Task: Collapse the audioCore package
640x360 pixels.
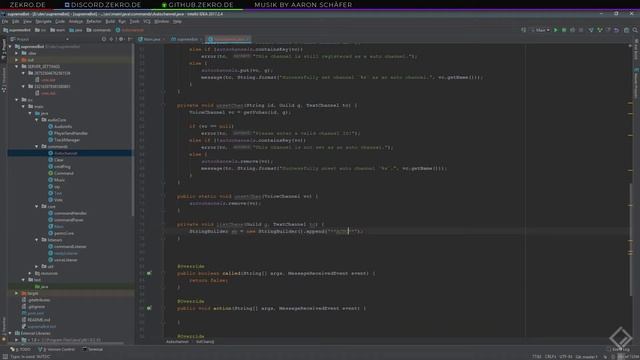Action: tap(37, 120)
